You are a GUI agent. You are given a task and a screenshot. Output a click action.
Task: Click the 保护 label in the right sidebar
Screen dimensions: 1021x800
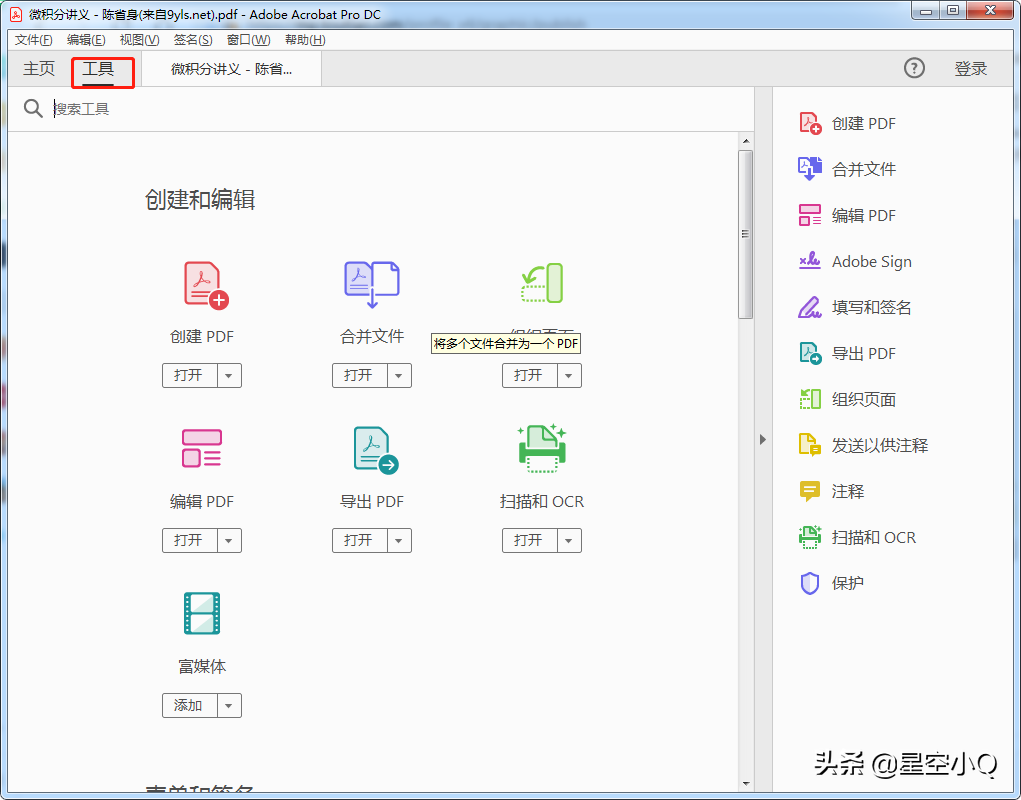coord(848,583)
